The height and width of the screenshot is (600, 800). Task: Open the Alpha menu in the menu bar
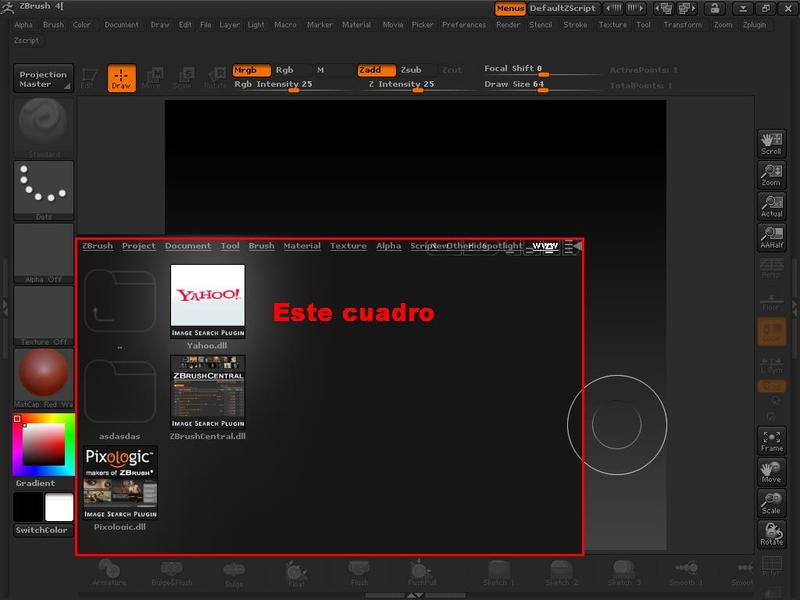pyautogui.click(x=23, y=24)
